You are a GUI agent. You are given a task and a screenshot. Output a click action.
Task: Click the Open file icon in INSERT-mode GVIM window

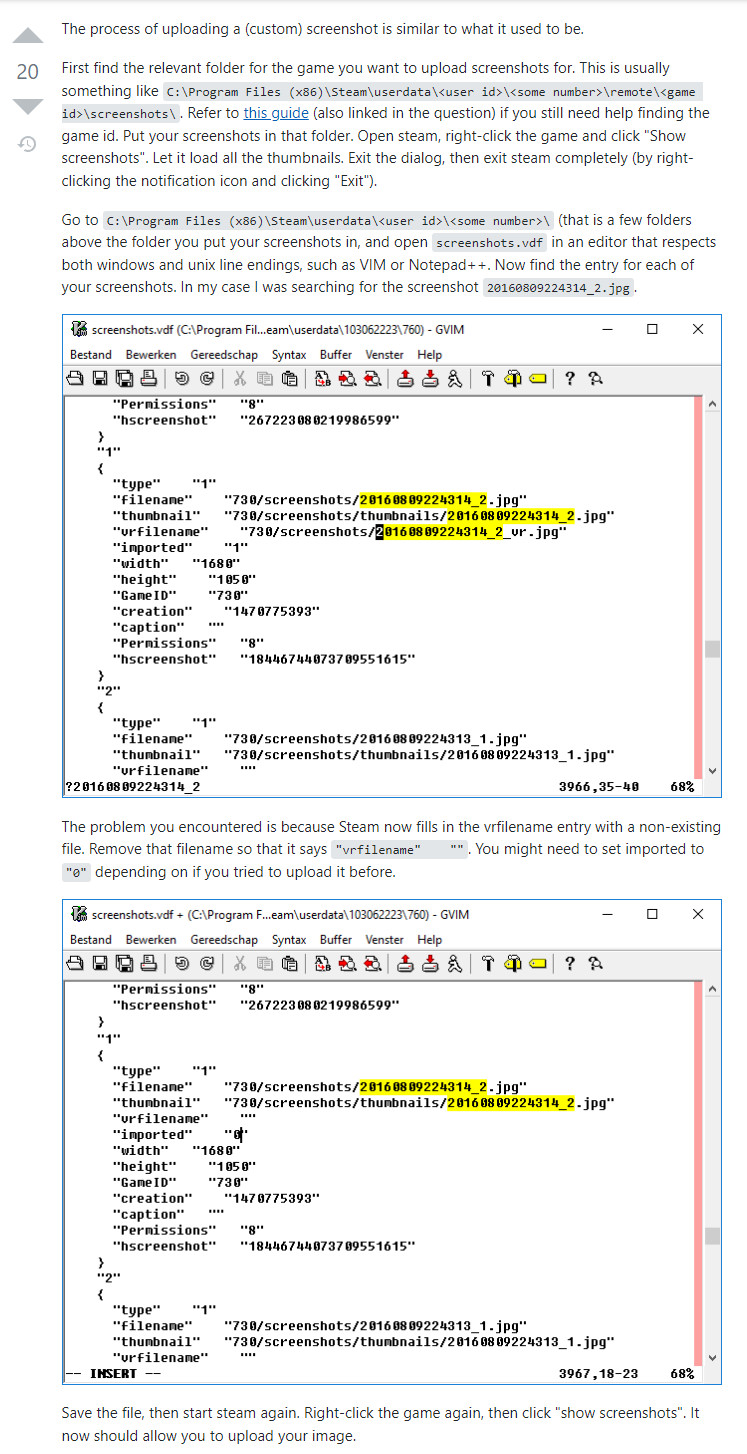[75, 963]
